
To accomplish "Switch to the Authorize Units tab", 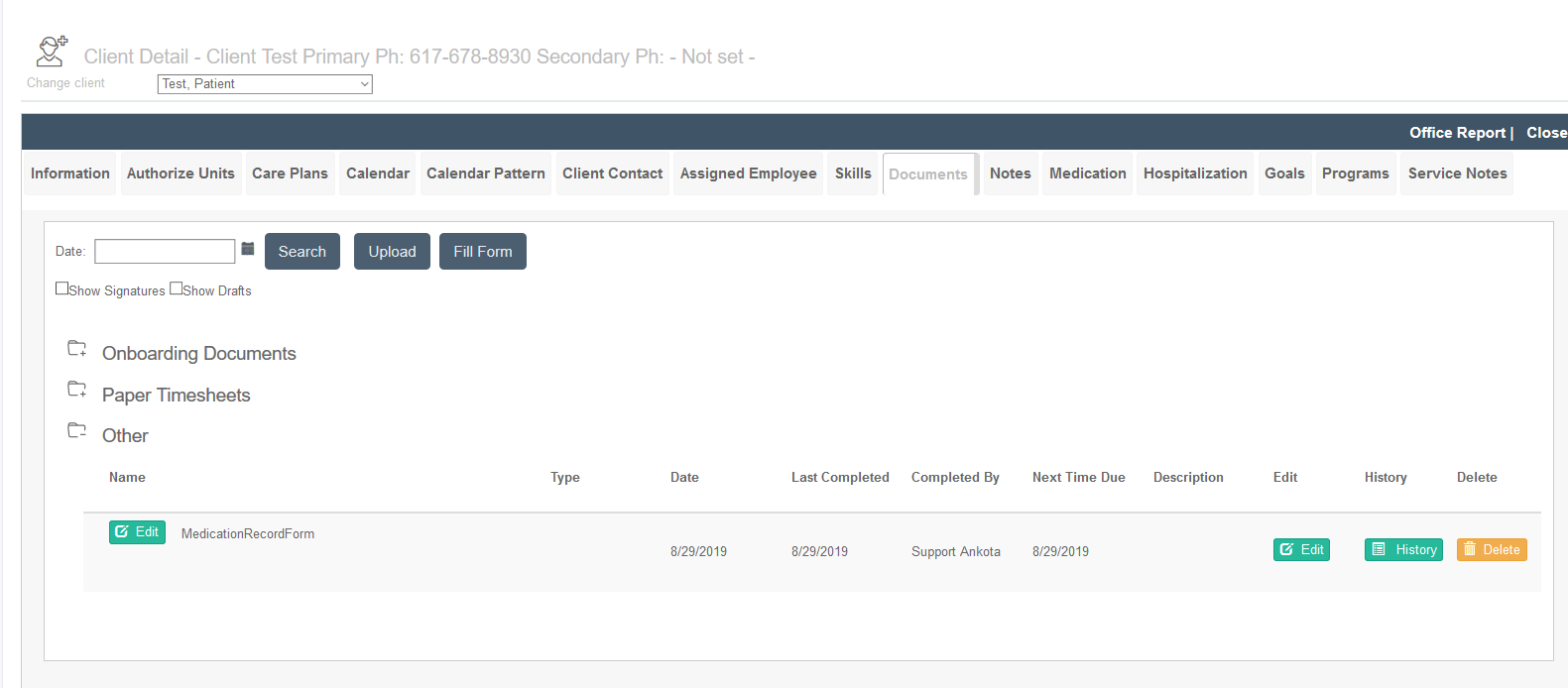I will click(x=181, y=173).
